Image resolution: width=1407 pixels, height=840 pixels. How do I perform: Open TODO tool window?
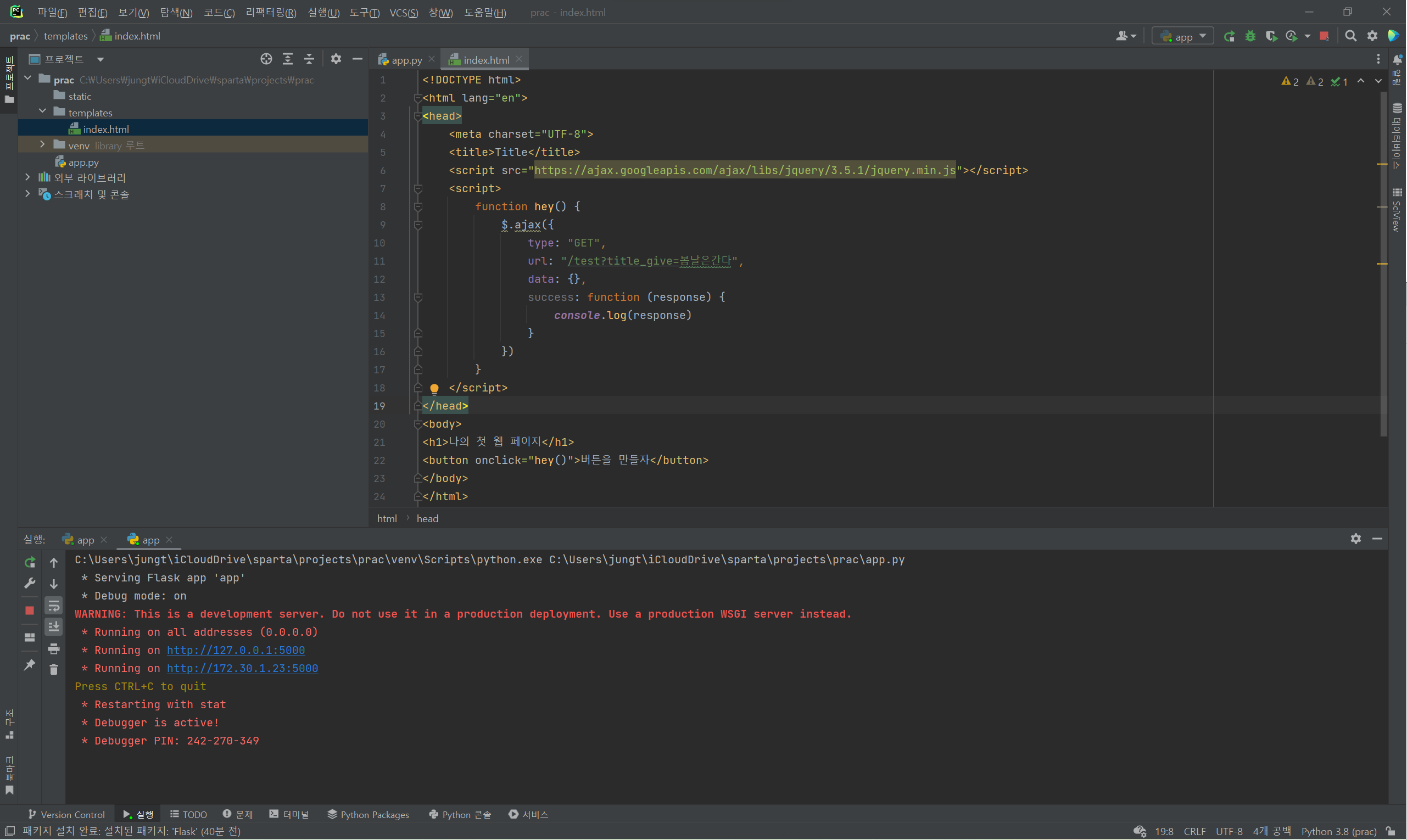(x=188, y=815)
